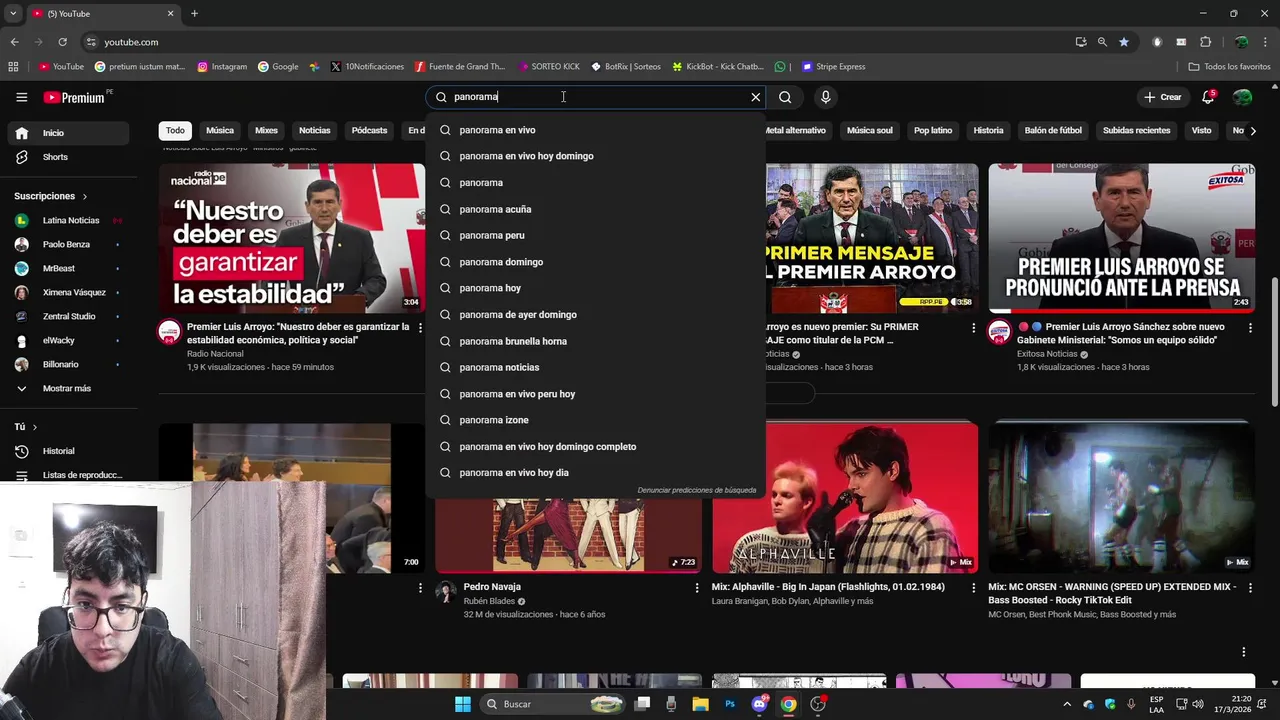Screen dimensions: 1280x720
Task: Open the notifications bell
Action: 1208,97
